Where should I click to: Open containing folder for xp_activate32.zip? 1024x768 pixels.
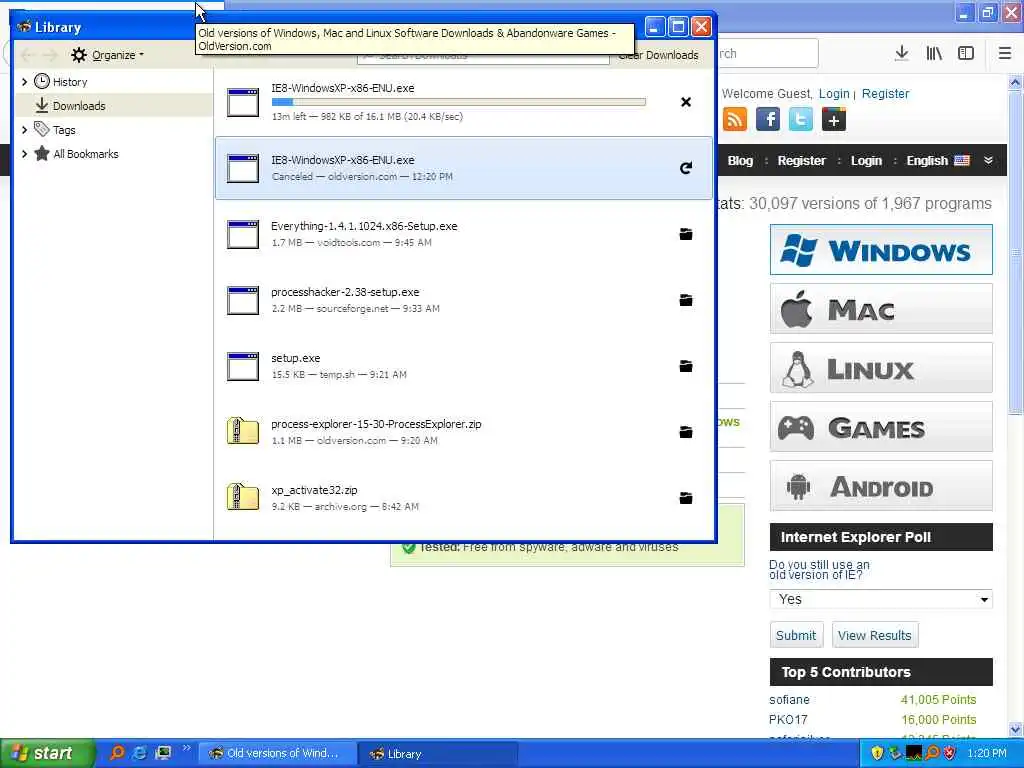pyautogui.click(x=686, y=498)
